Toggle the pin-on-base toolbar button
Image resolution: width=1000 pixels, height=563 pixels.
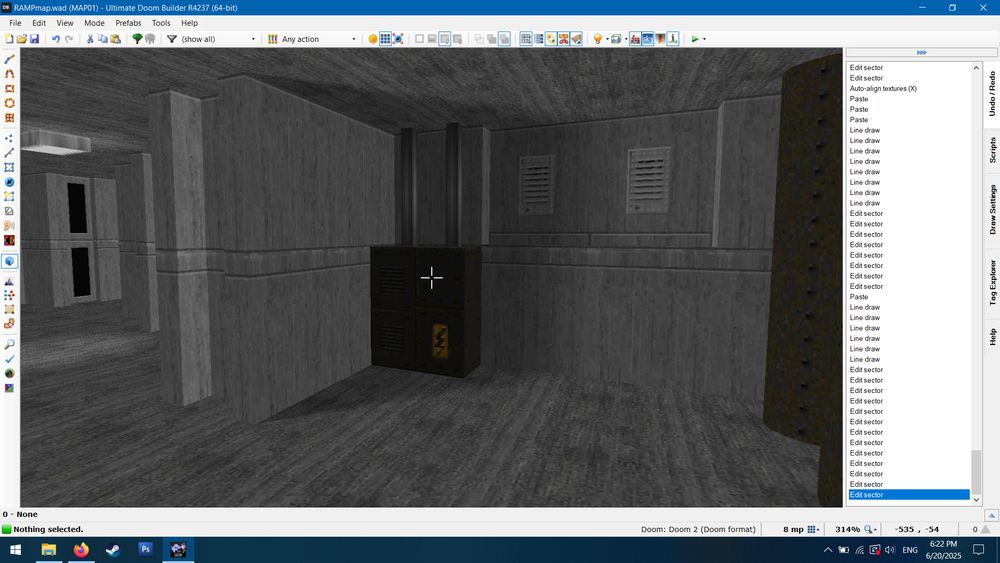(x=672, y=39)
